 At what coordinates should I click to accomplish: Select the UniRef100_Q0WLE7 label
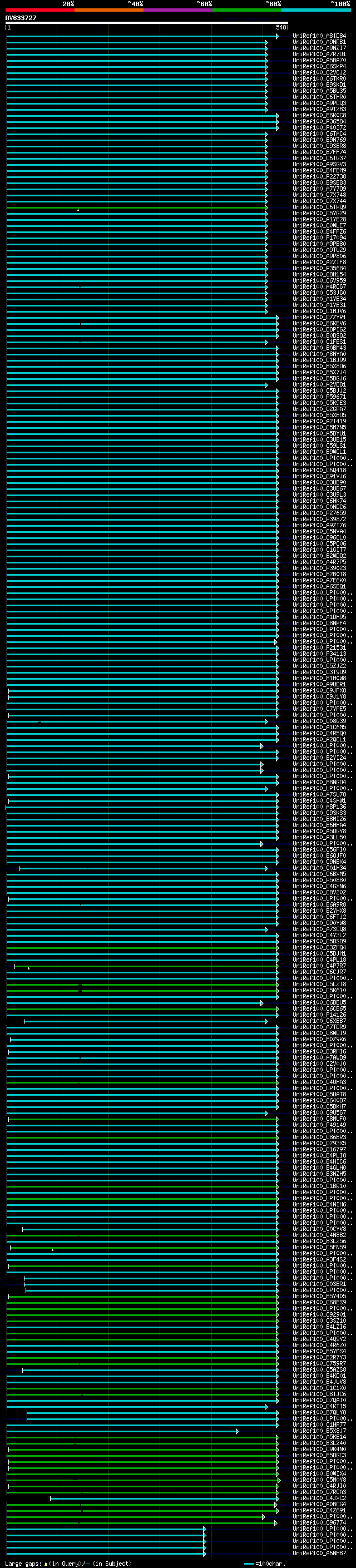click(x=319, y=226)
